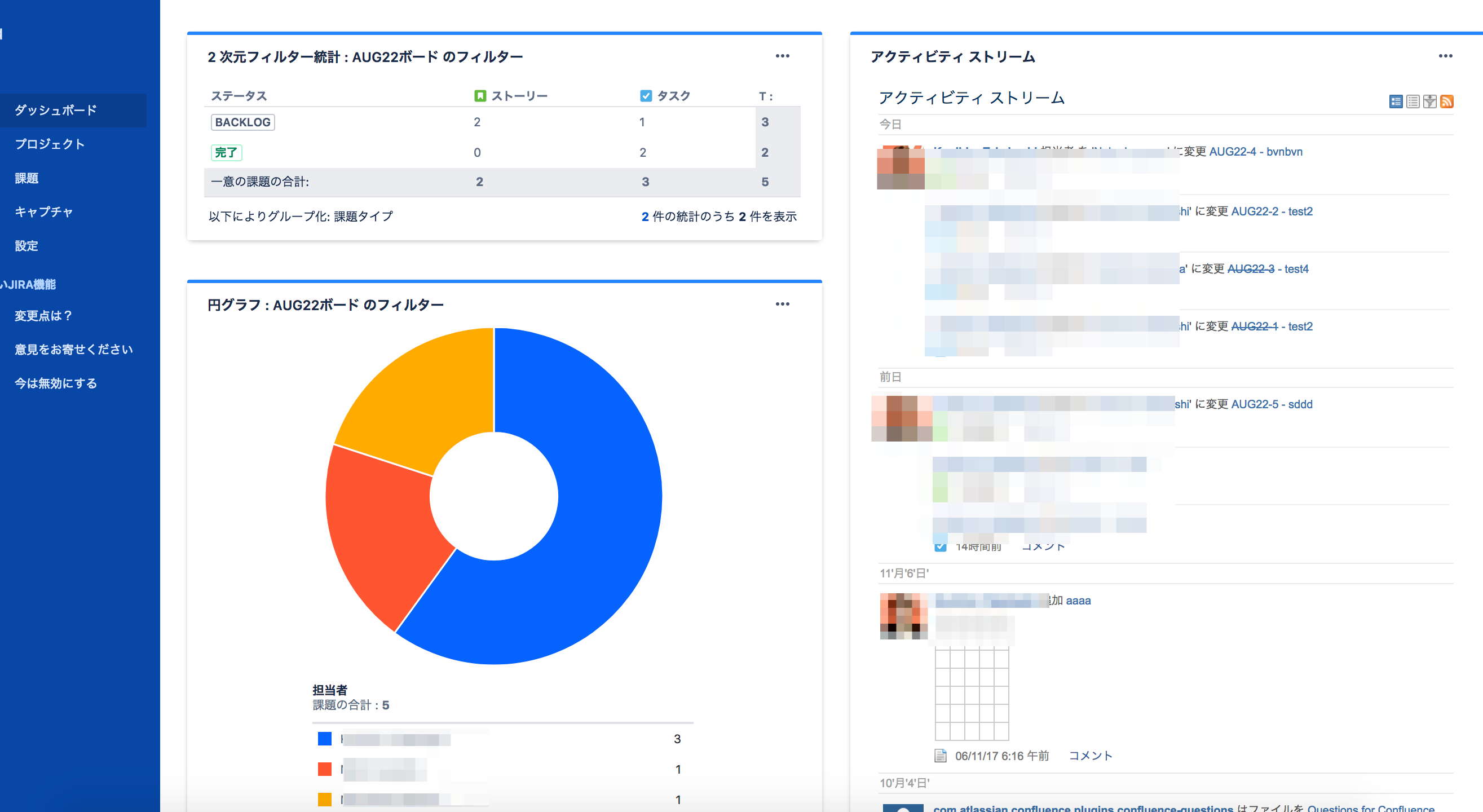Click BACKLOG row total 3
The height and width of the screenshot is (812, 1483).
765,122
